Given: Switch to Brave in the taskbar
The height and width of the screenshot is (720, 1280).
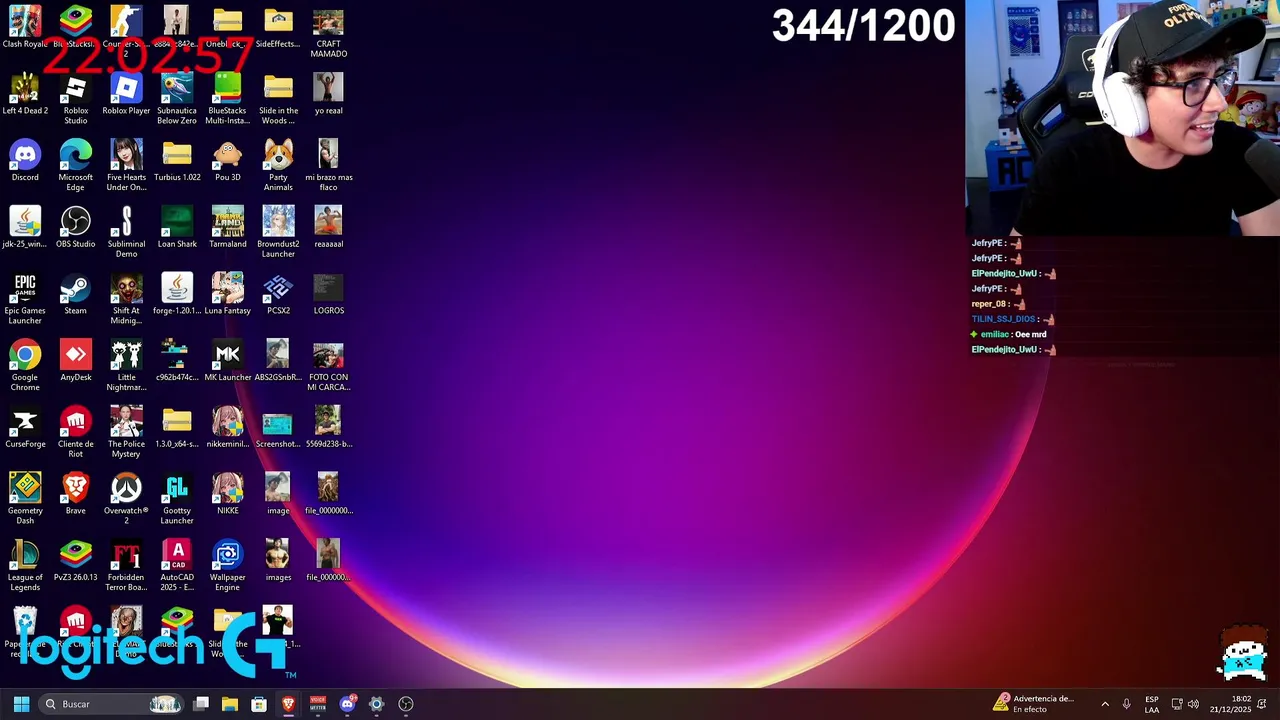Looking at the screenshot, I should [288, 704].
